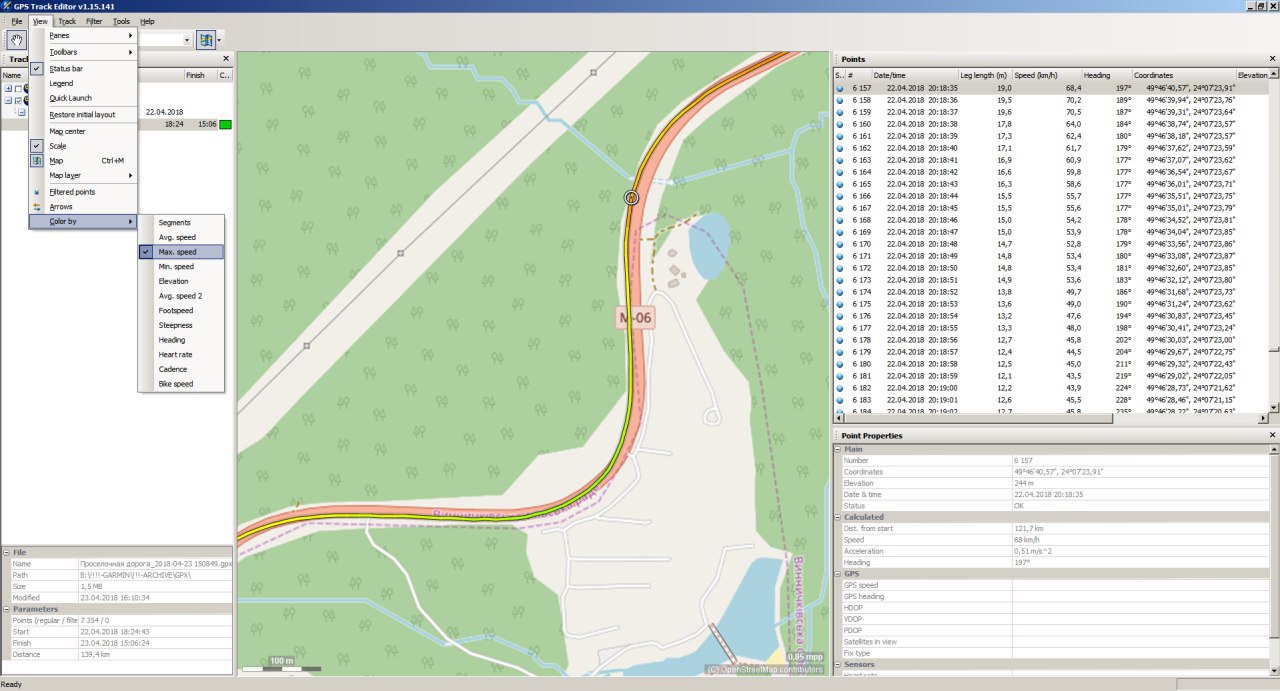The height and width of the screenshot is (691, 1280).
Task: Open the Map layer submenu
Action: [83, 176]
